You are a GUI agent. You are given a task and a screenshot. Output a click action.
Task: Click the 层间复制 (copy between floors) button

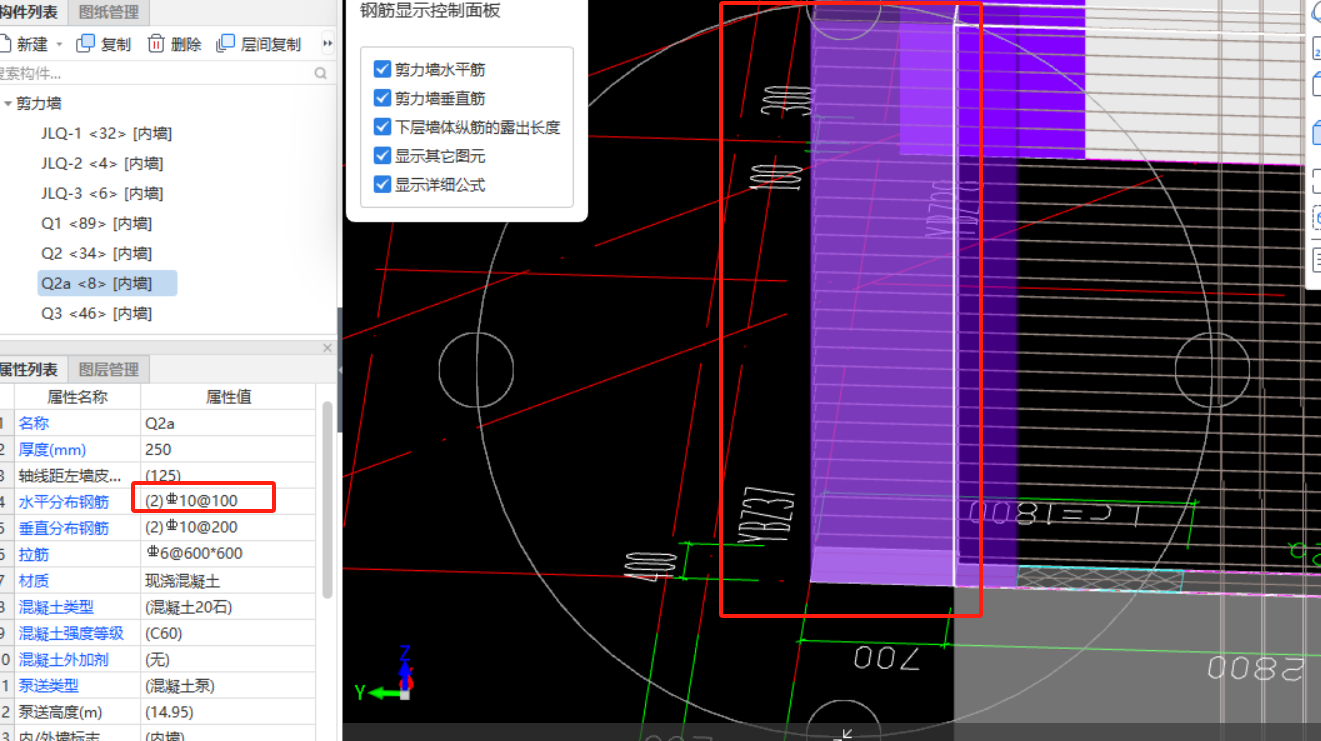coord(259,44)
